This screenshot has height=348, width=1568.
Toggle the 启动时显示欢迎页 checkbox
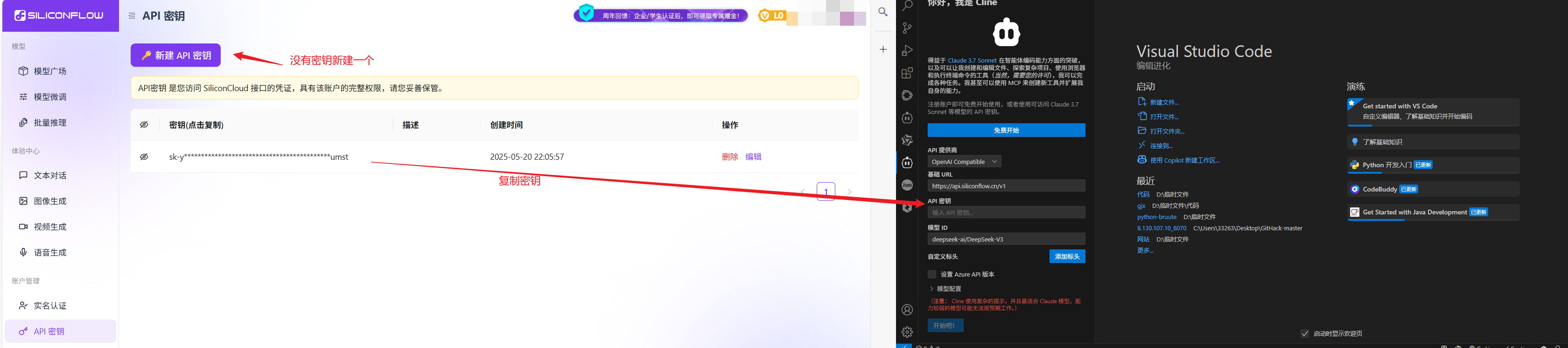click(1304, 334)
